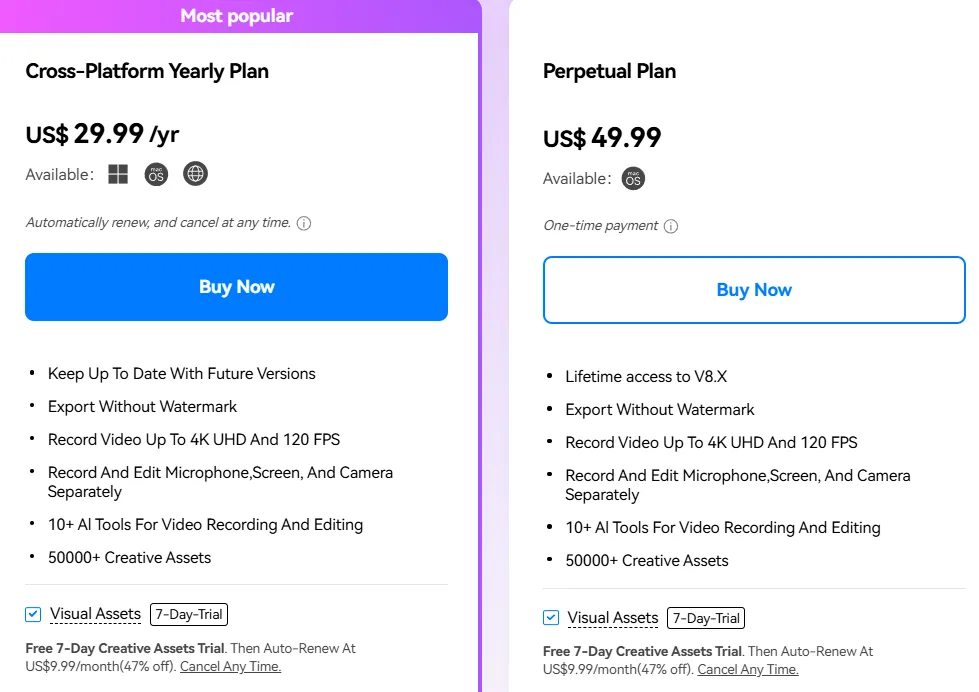Click macOS icon under Cross-Platform Yearly Plan
This screenshot has width=979, height=692.
[x=156, y=174]
